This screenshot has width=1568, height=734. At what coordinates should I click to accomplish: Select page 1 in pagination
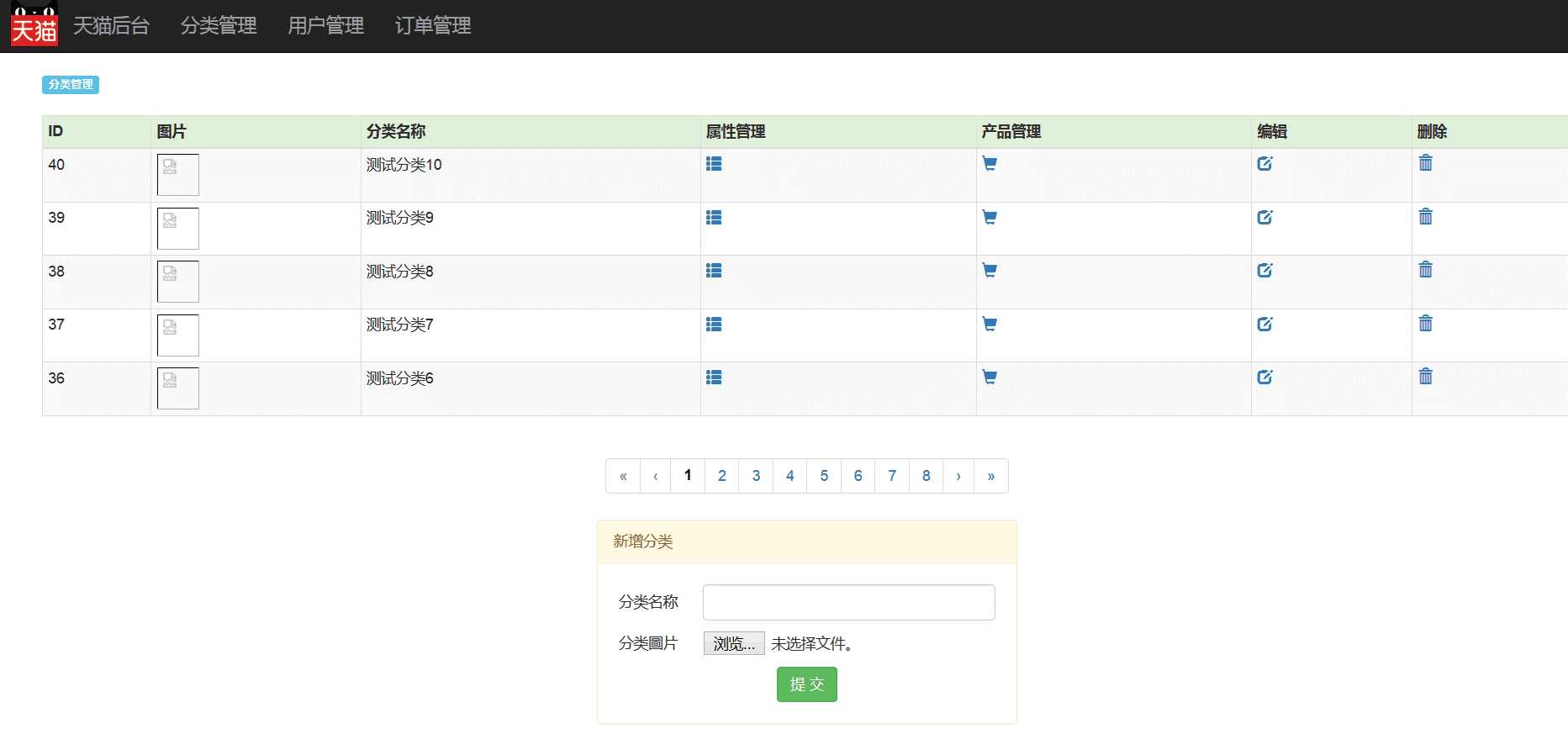pos(688,476)
